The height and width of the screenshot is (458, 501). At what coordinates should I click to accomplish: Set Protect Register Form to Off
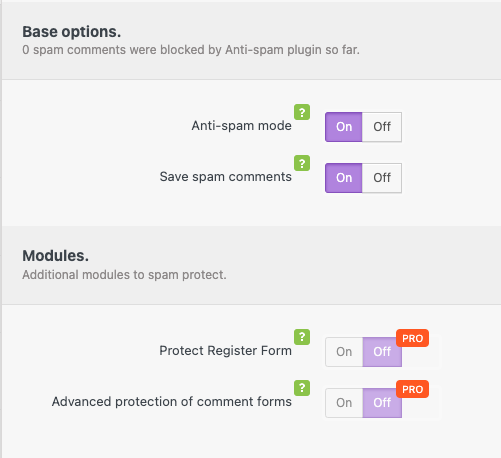coord(382,352)
